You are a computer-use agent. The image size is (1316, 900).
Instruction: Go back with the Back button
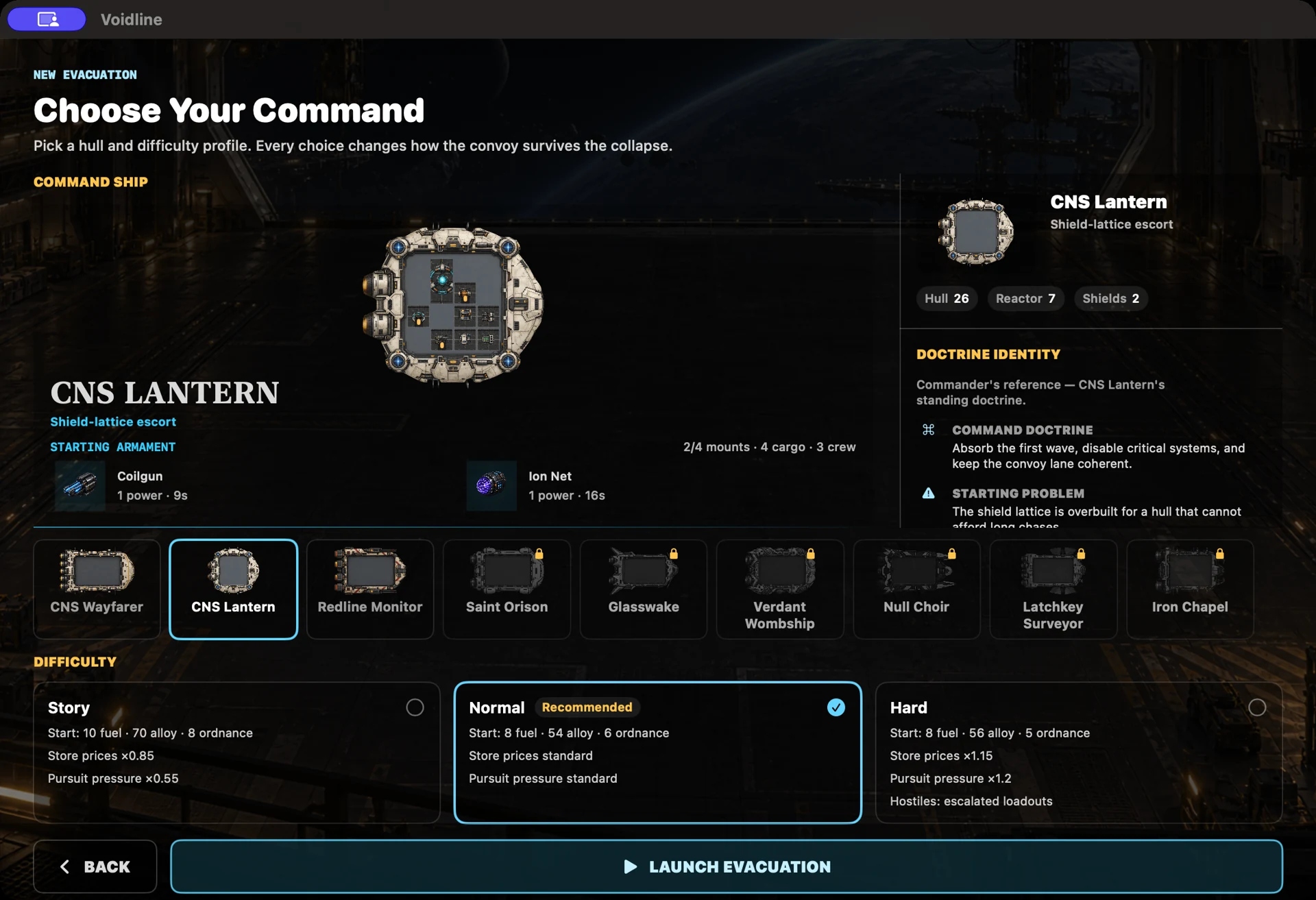pos(95,866)
